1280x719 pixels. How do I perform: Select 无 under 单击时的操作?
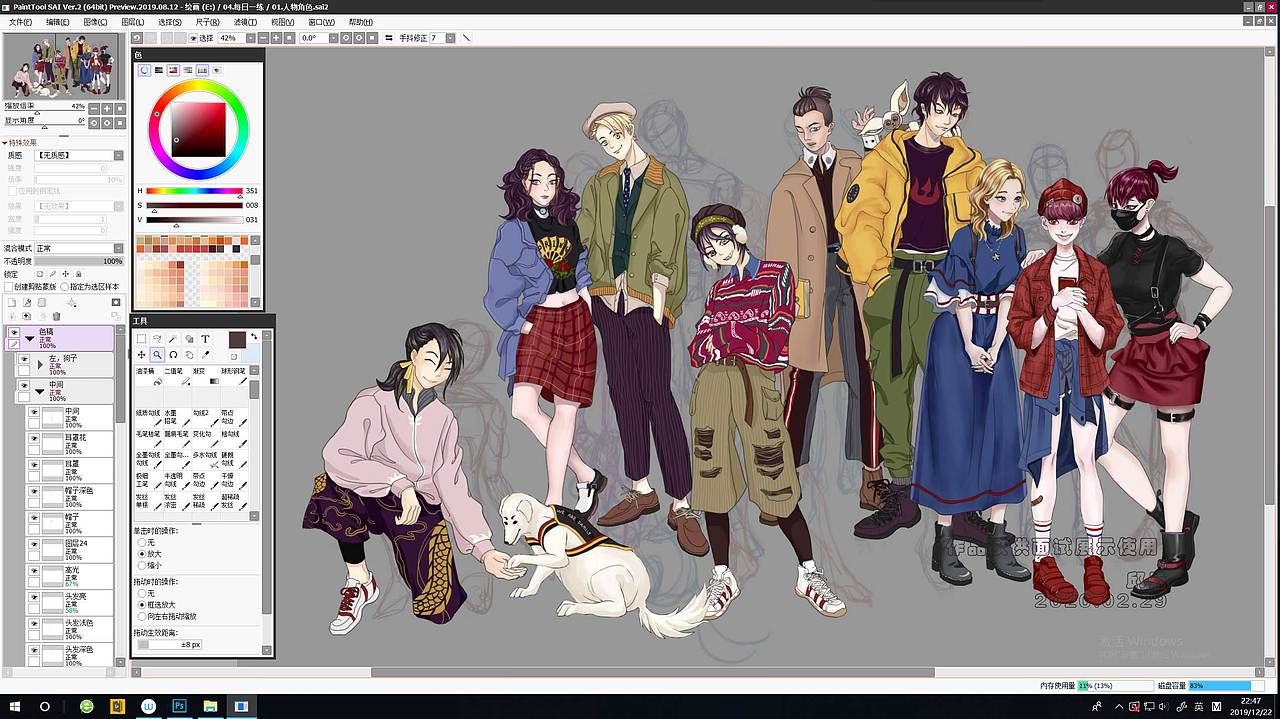coord(141,541)
